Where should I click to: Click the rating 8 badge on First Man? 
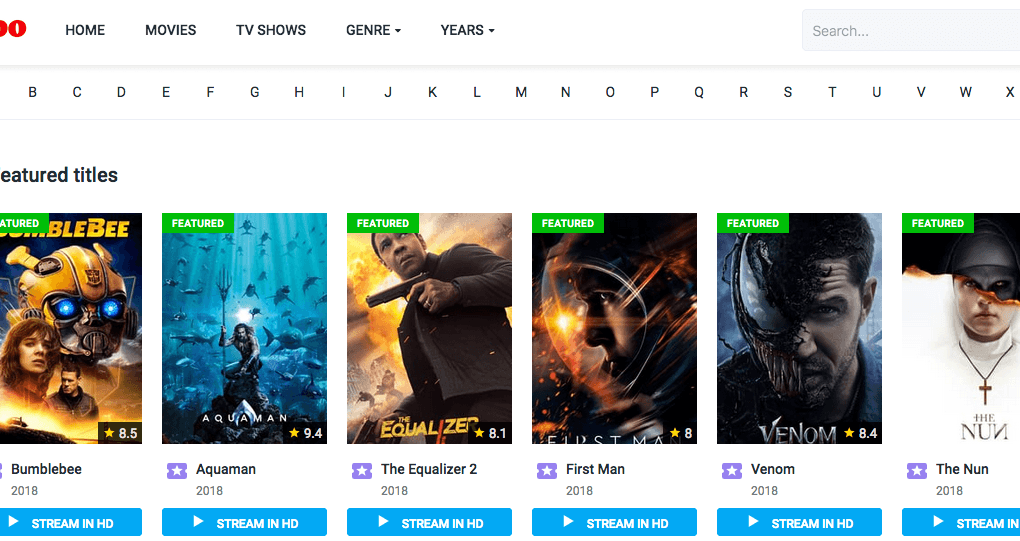pos(680,433)
